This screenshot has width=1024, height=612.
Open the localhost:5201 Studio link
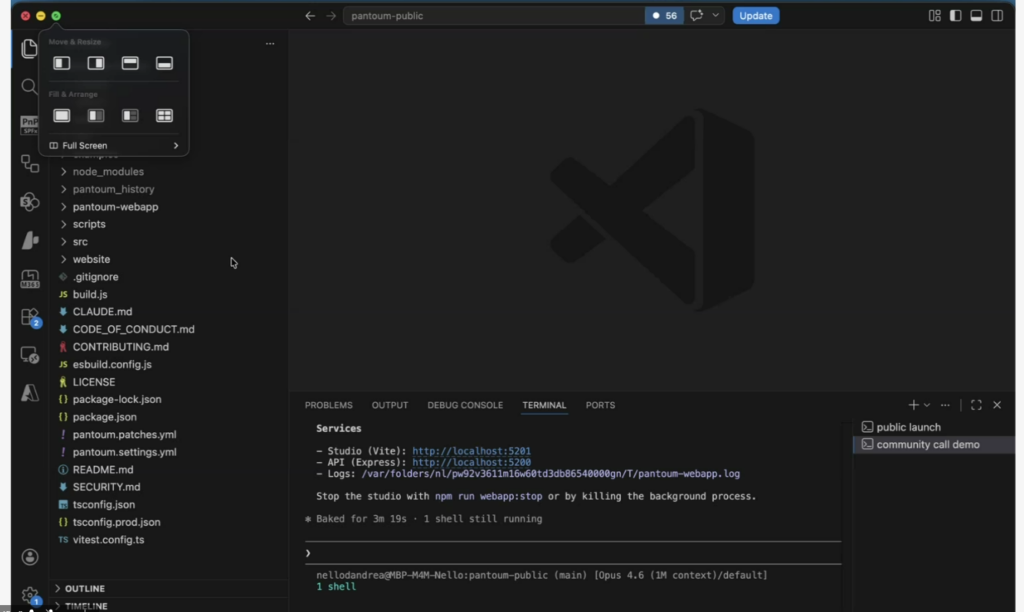pyautogui.click(x=471, y=451)
